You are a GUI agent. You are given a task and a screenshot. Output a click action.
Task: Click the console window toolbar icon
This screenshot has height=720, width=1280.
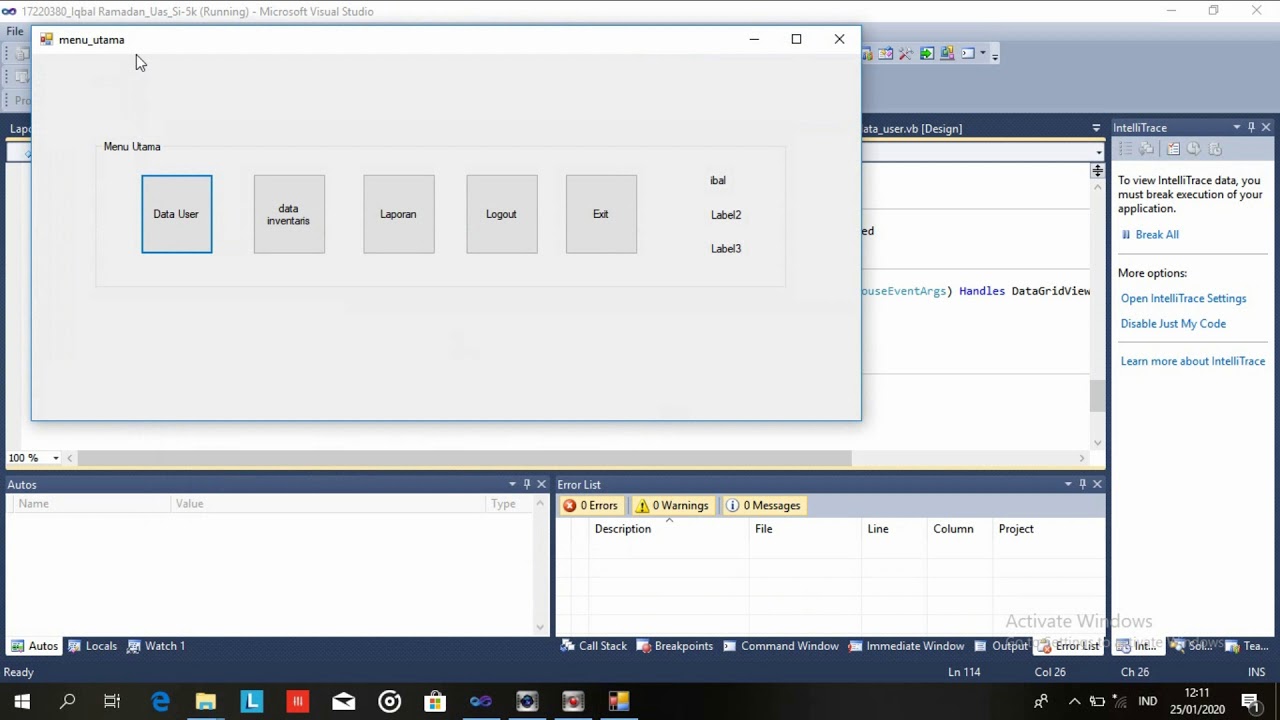(x=968, y=53)
